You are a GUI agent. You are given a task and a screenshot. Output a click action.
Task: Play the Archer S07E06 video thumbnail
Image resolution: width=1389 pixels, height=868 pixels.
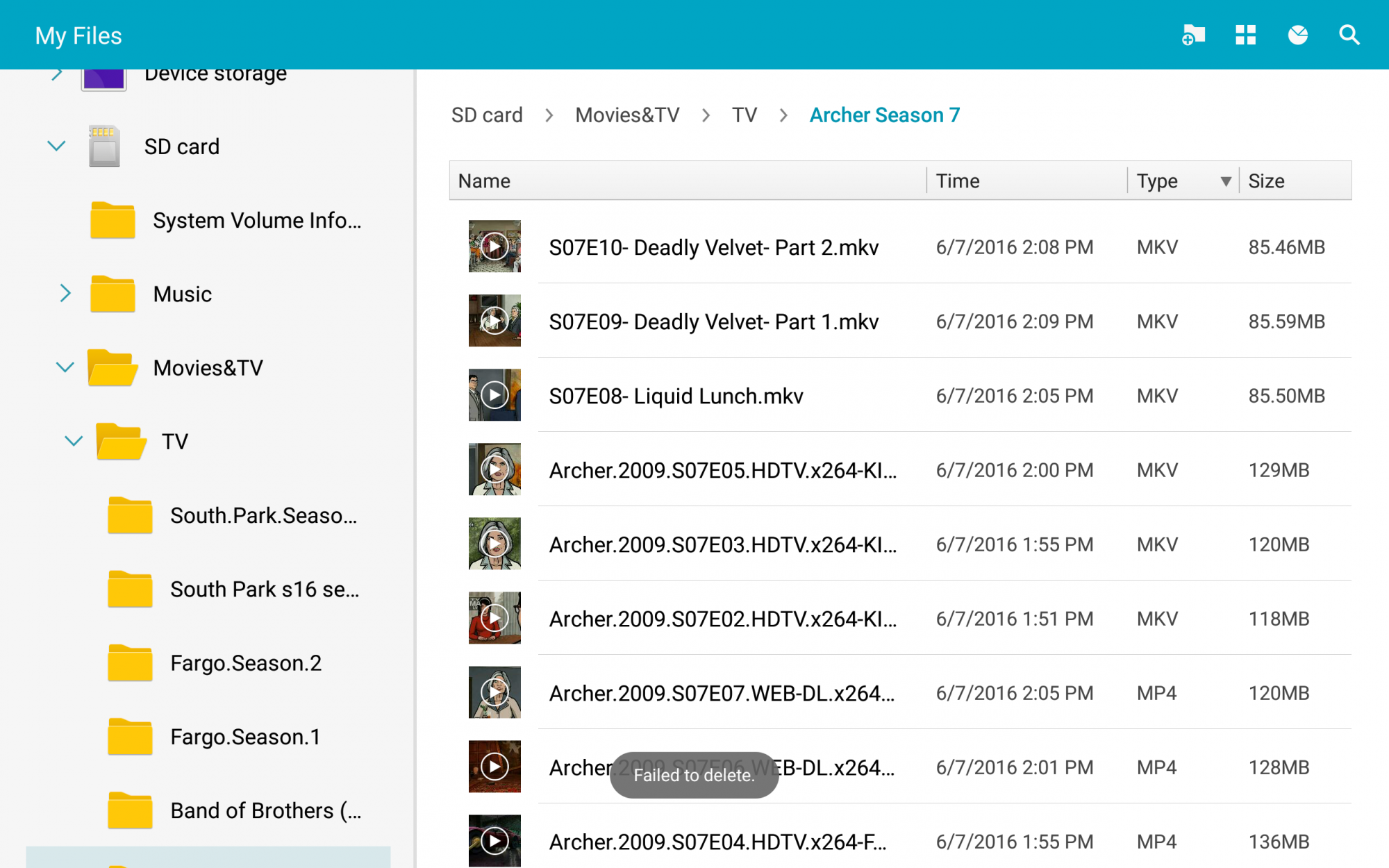tap(494, 767)
